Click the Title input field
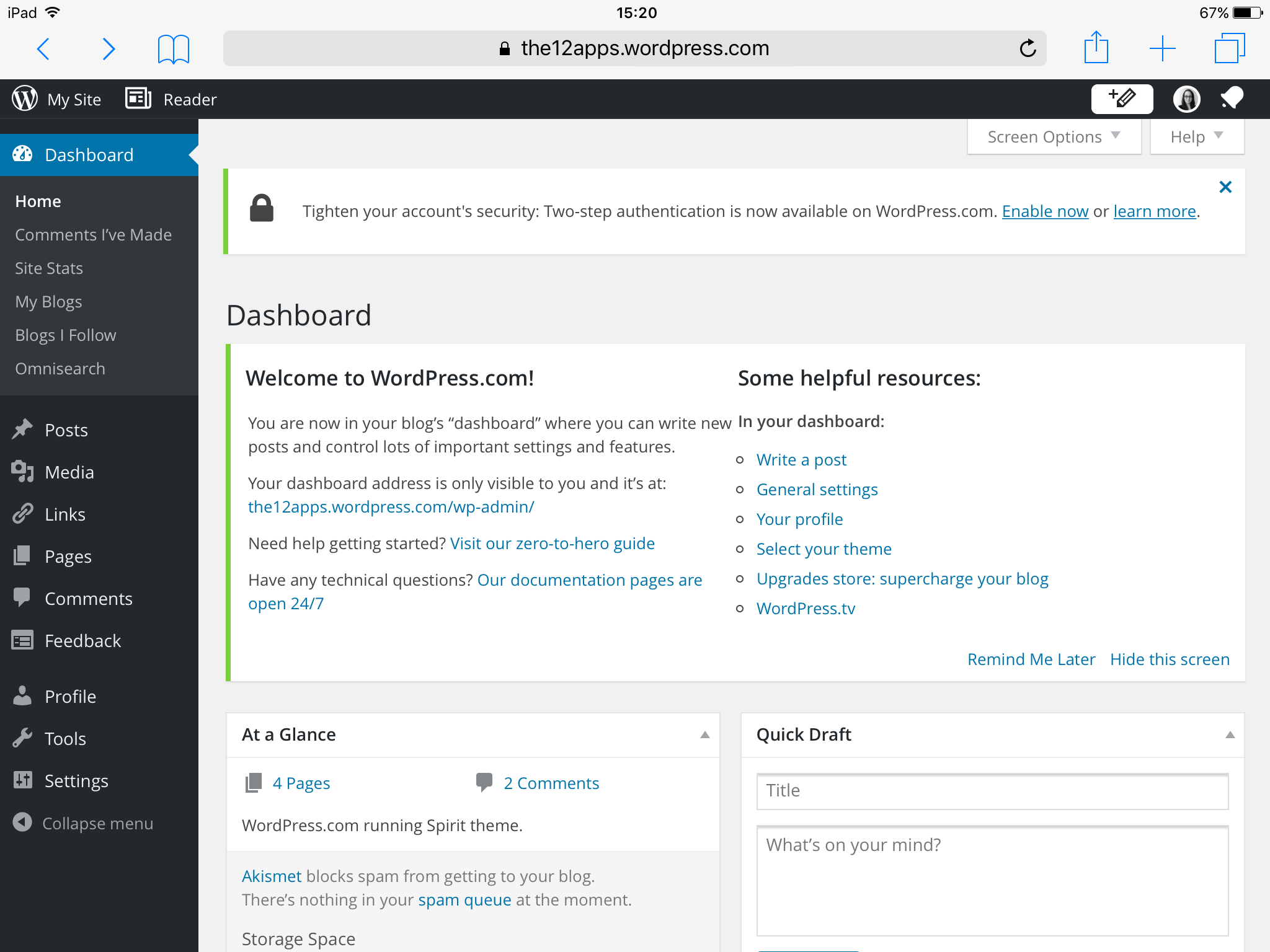This screenshot has height=952, width=1270. coord(992,790)
